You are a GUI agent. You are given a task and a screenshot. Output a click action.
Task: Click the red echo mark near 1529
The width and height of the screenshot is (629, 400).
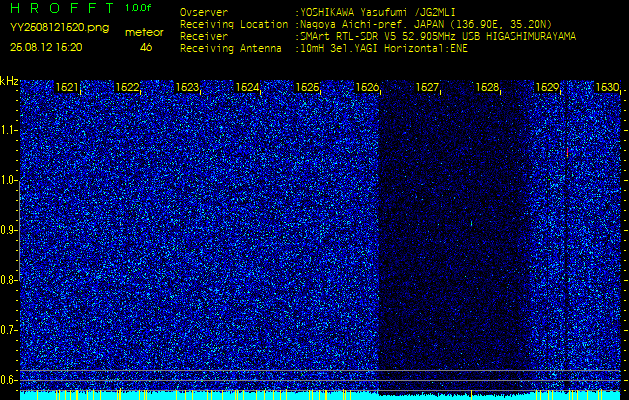[567, 152]
